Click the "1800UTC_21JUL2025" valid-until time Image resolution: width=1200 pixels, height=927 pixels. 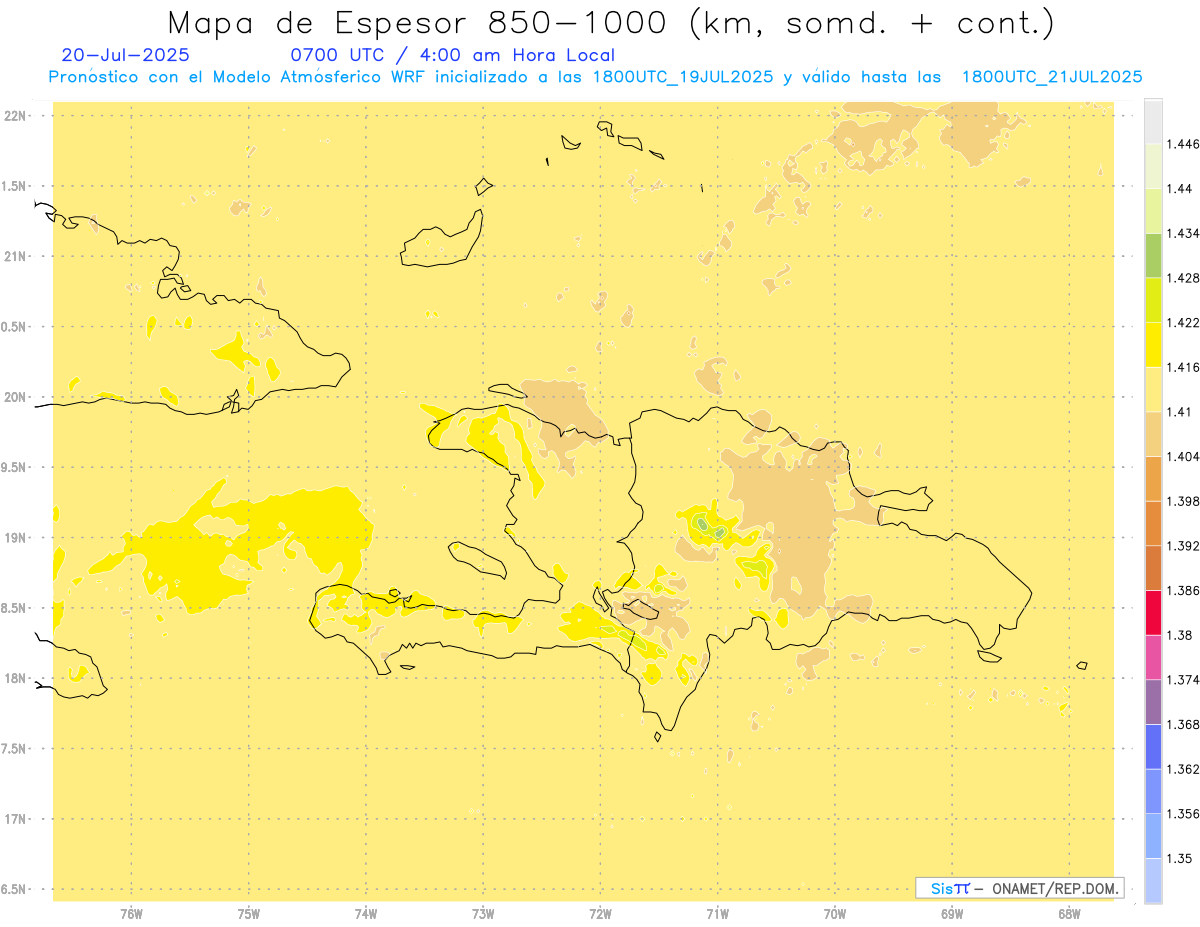pyautogui.click(x=1052, y=77)
